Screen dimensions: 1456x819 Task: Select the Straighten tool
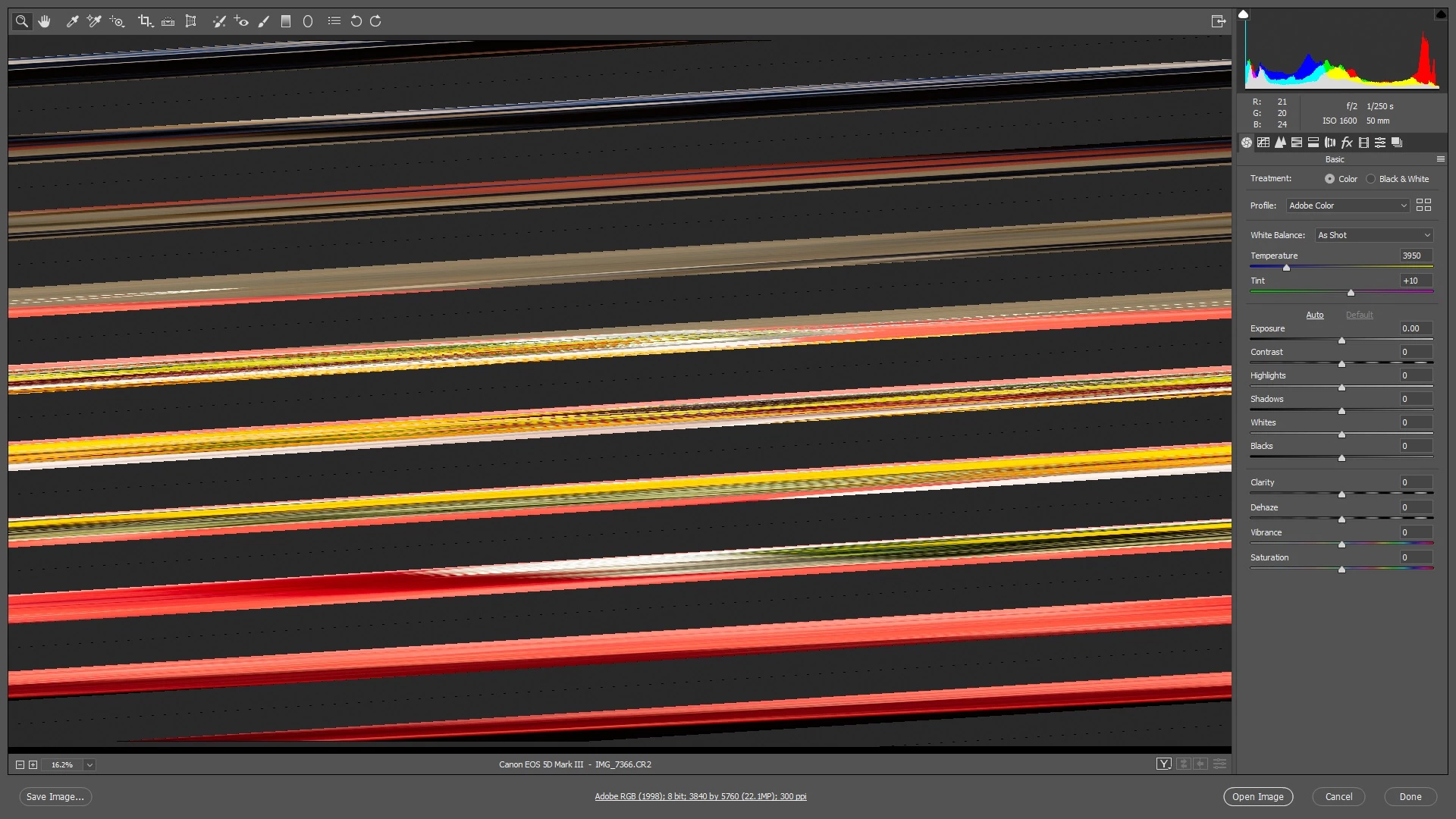tap(168, 21)
